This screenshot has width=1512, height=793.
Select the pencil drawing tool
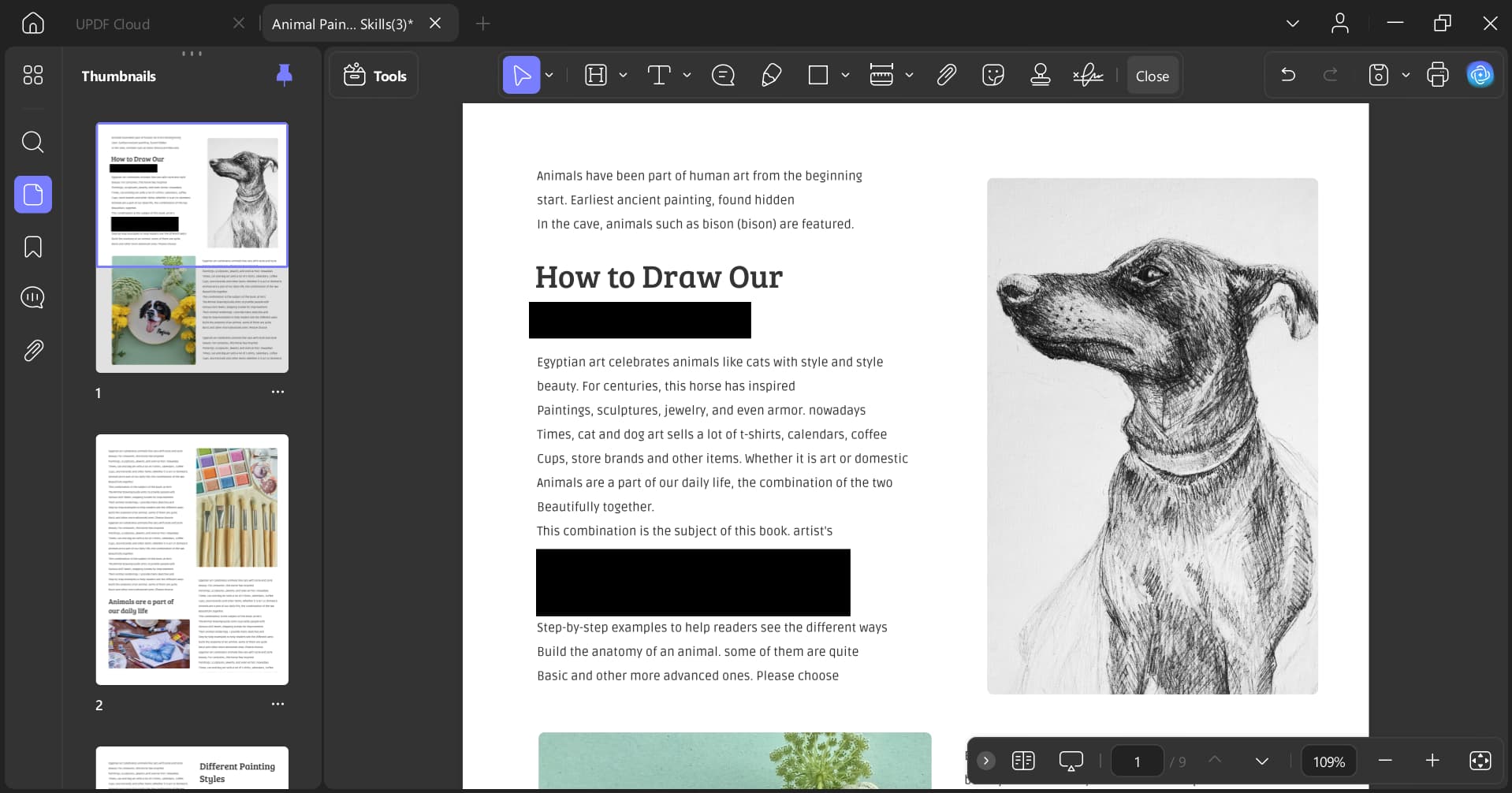pos(771,76)
